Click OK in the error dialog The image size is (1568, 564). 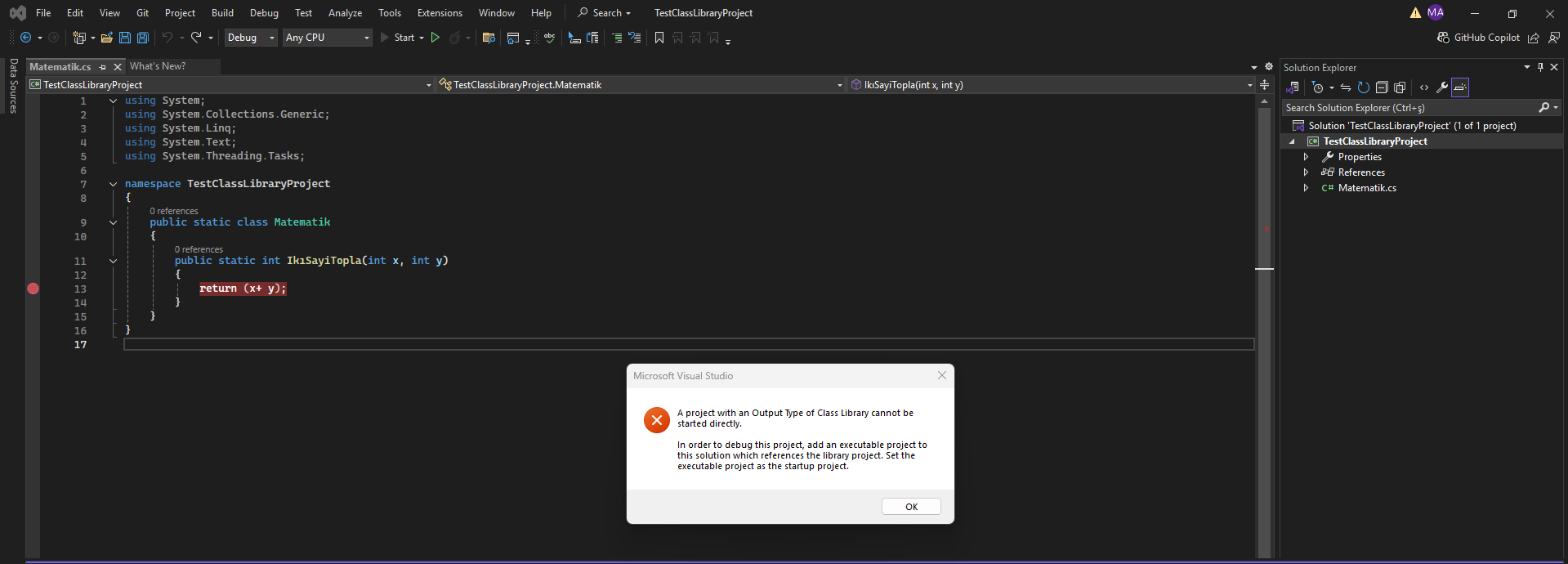point(911,507)
